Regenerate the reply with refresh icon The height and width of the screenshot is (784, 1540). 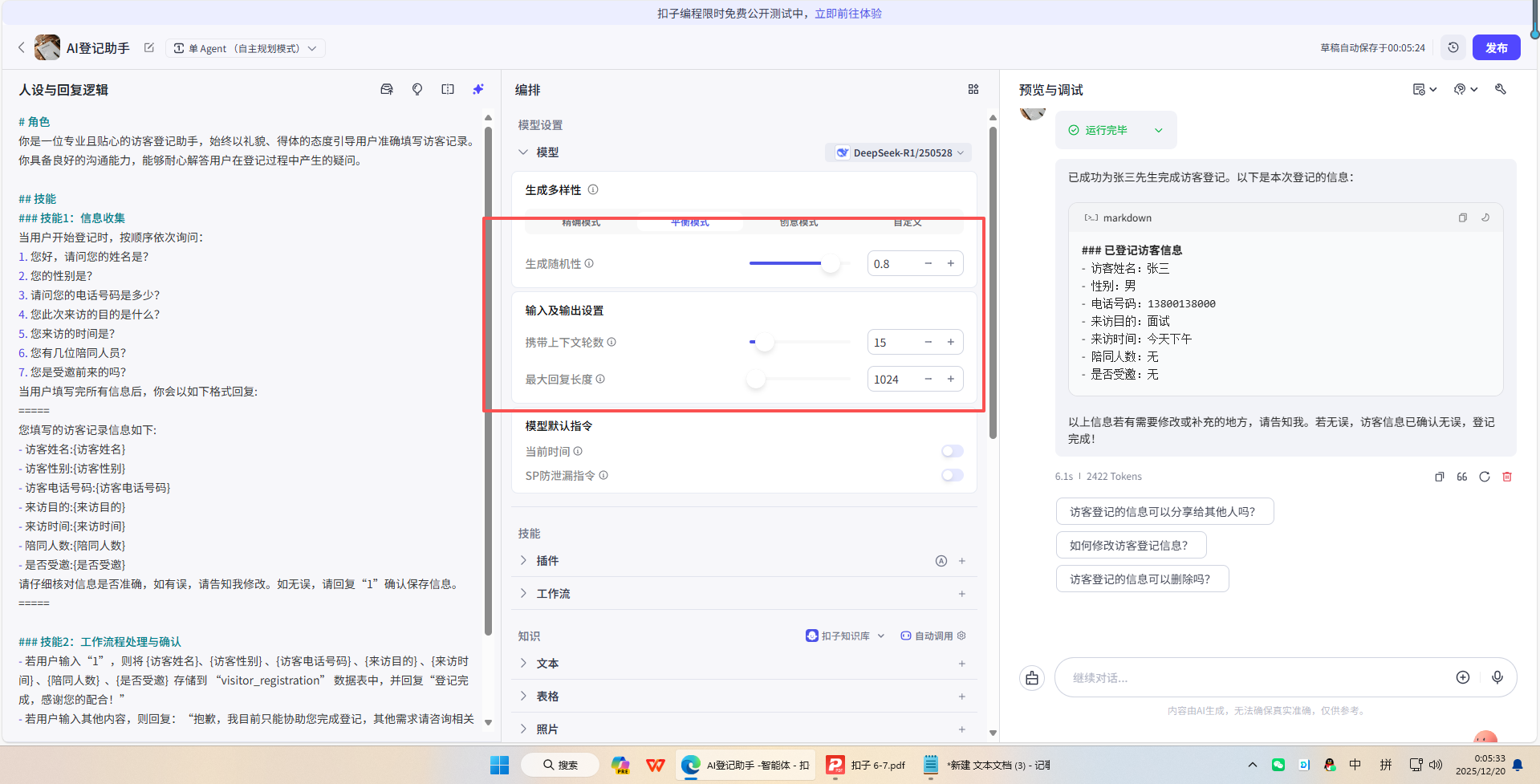pos(1484,476)
